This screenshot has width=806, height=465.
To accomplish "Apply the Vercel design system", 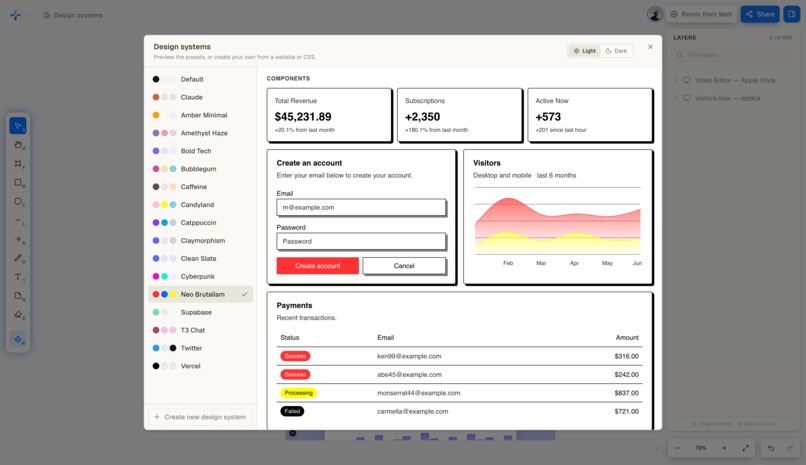I will (200, 366).
